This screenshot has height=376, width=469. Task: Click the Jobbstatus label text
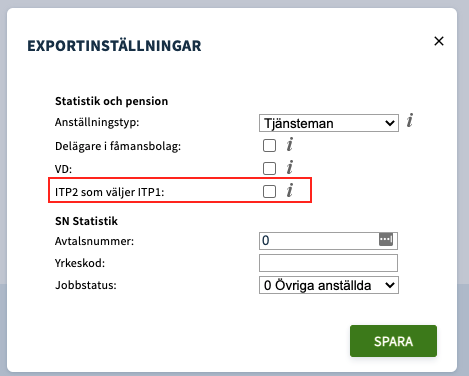(x=86, y=285)
